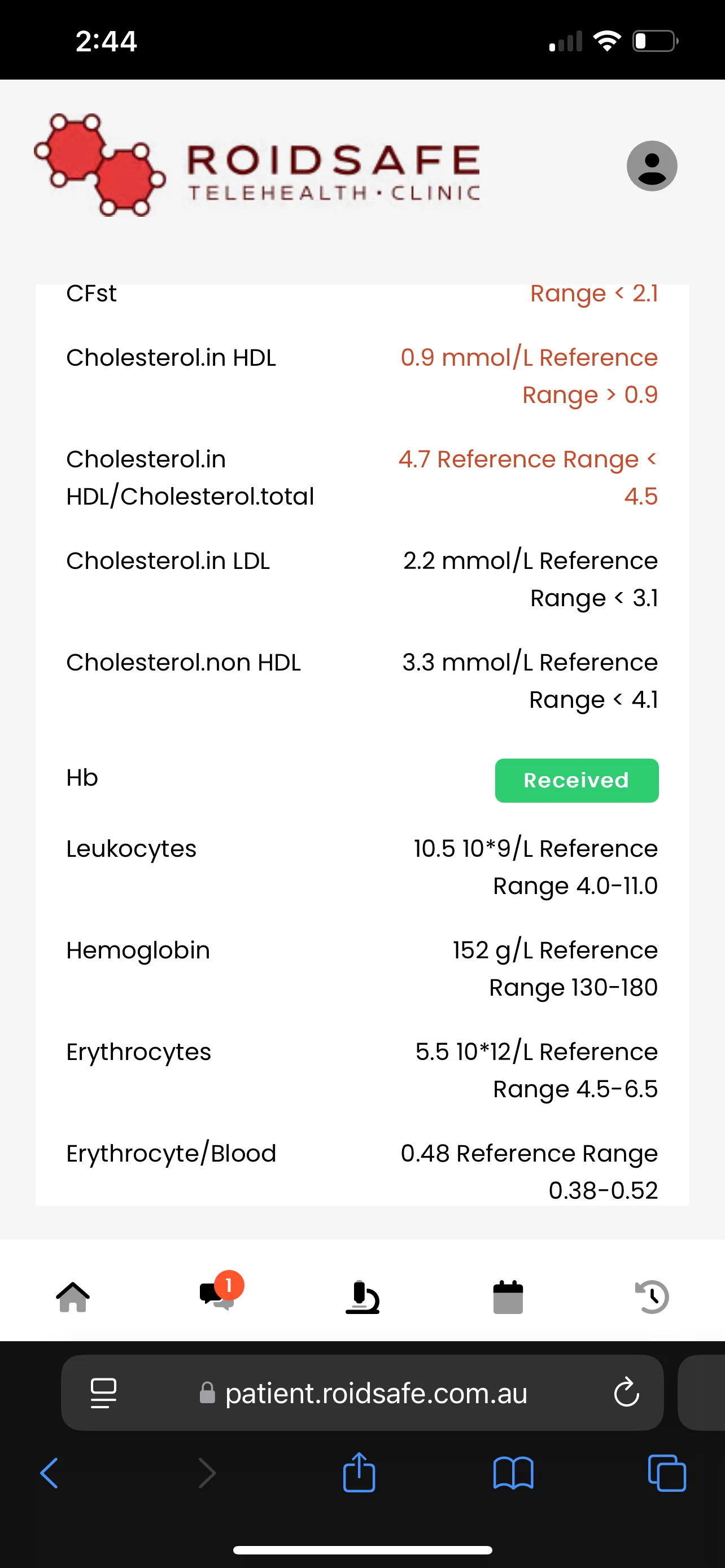Show open Safari tabs overview
Image resolution: width=725 pixels, height=1568 pixels.
(x=667, y=1474)
